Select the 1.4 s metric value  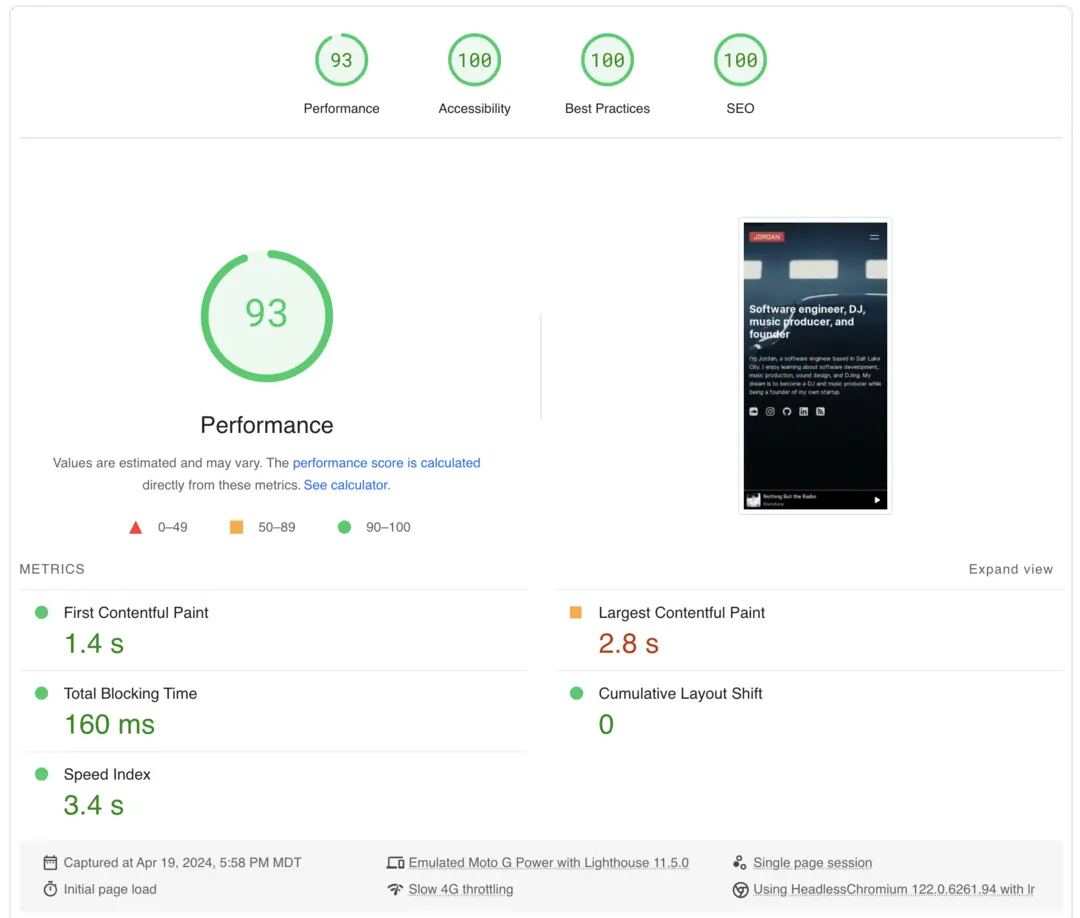click(x=94, y=644)
